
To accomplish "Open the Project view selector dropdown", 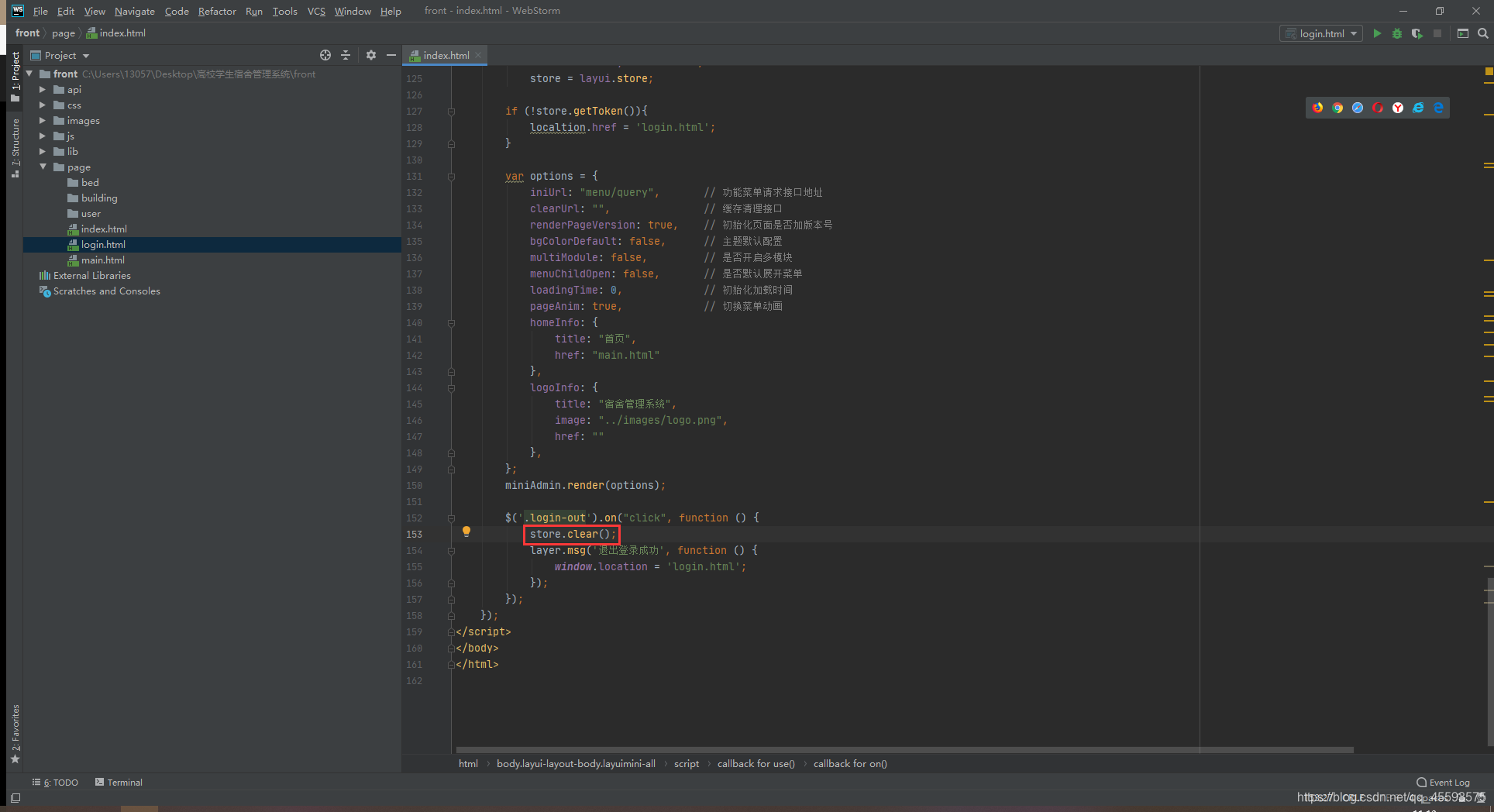I will (60, 55).
